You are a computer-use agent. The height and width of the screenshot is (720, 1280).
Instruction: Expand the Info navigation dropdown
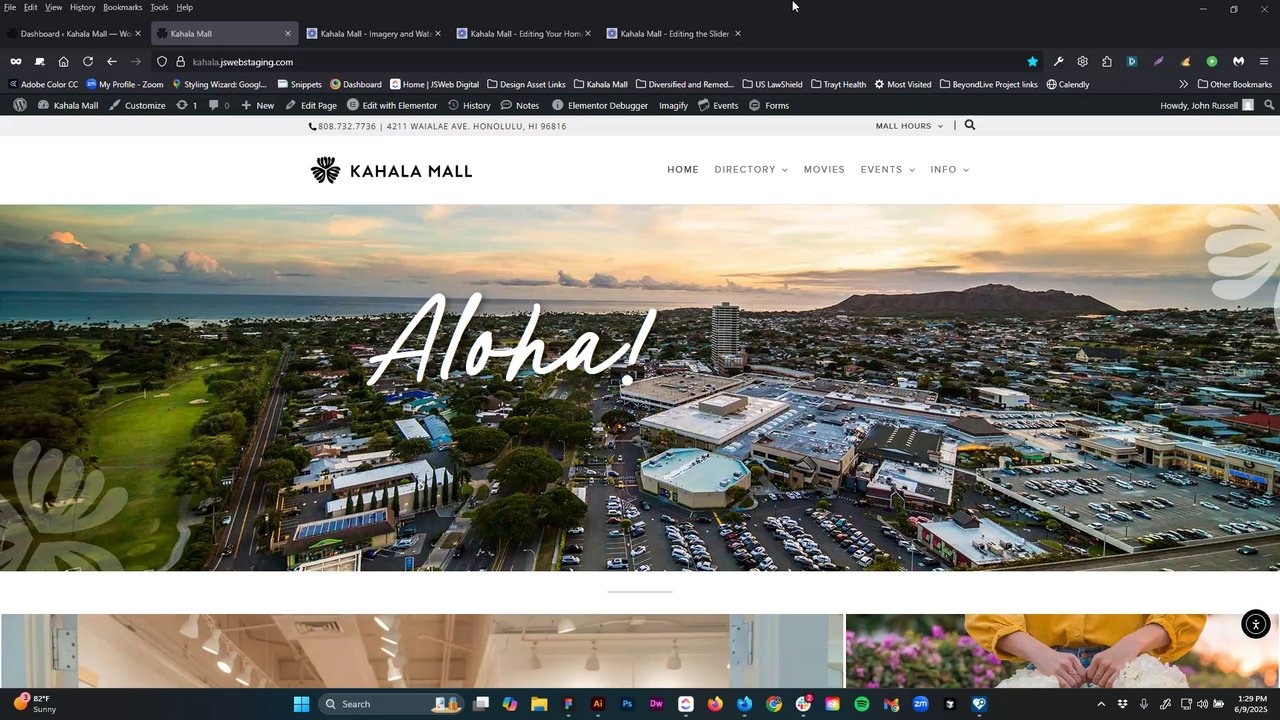pyautogui.click(x=950, y=170)
